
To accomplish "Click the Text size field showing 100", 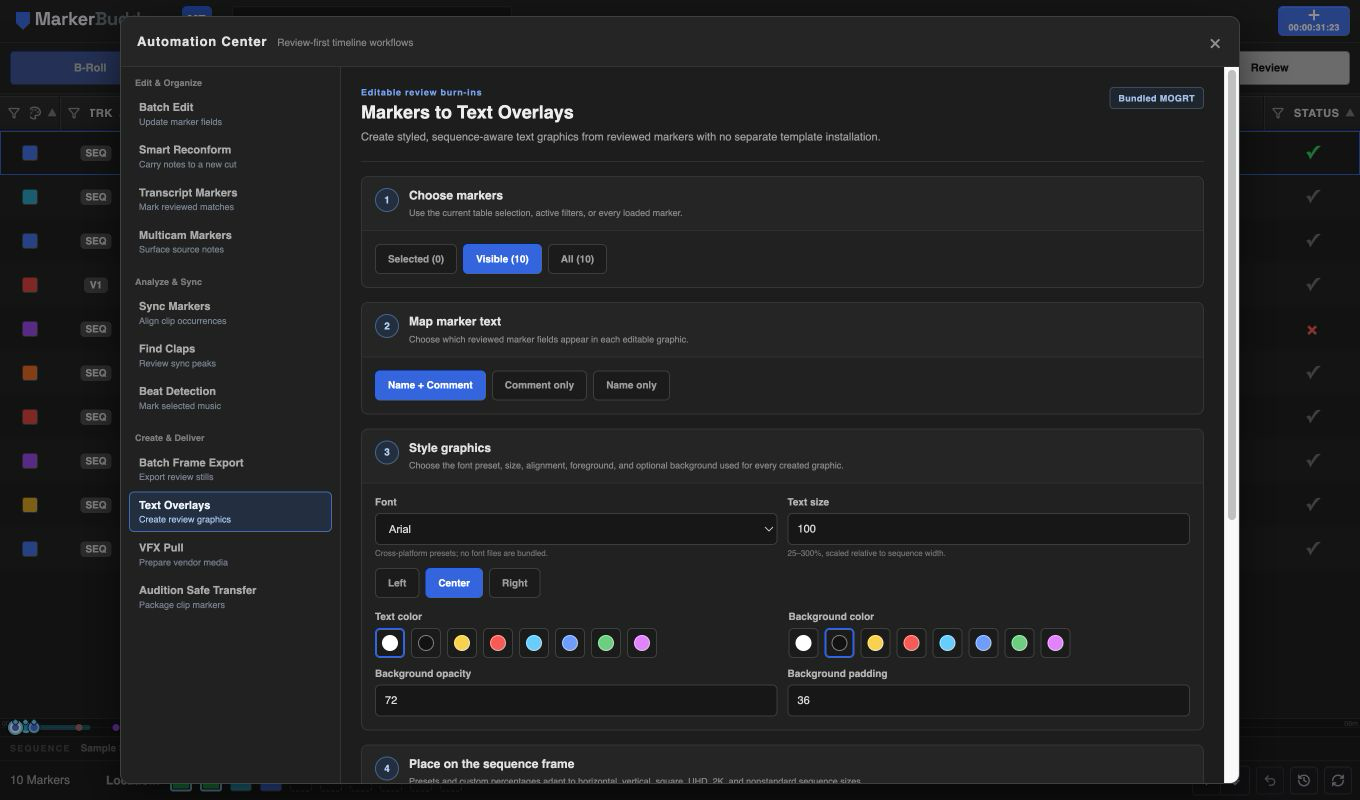I will (x=988, y=529).
